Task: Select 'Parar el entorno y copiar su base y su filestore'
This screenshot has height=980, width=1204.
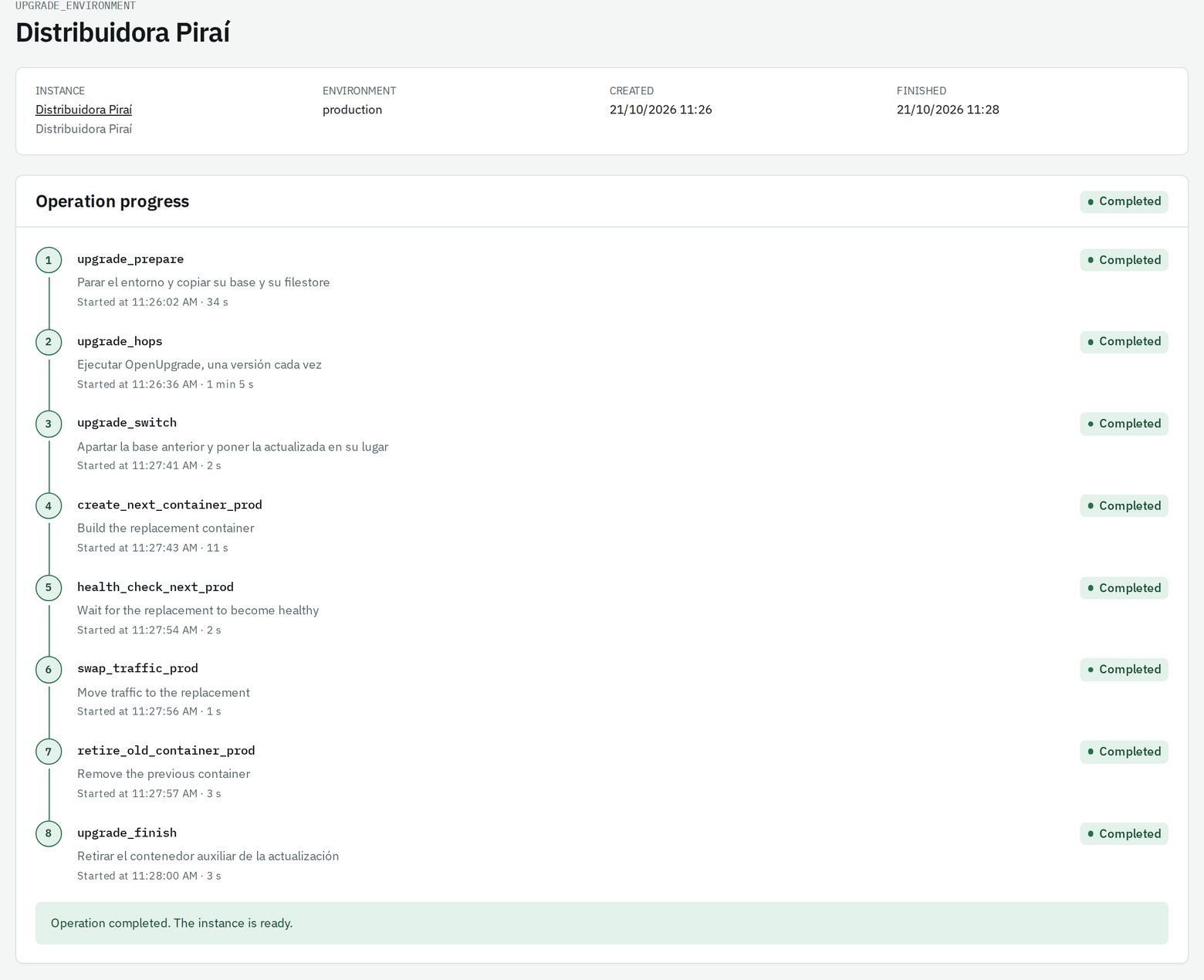Action: 203,282
